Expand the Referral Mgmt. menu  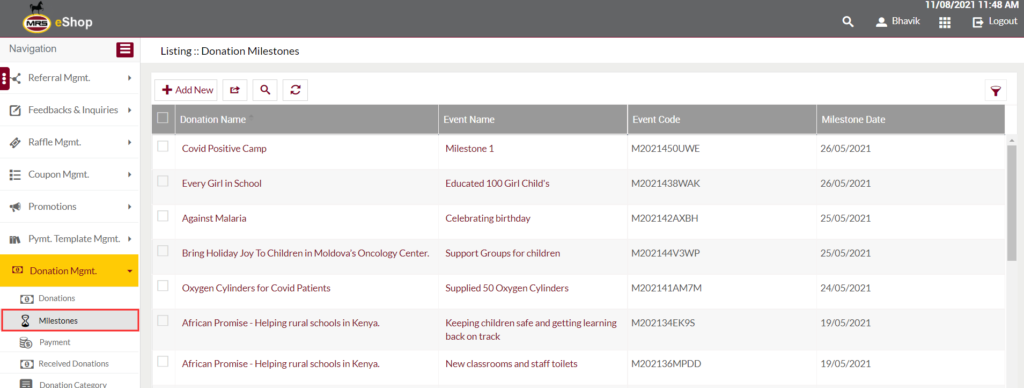70,78
